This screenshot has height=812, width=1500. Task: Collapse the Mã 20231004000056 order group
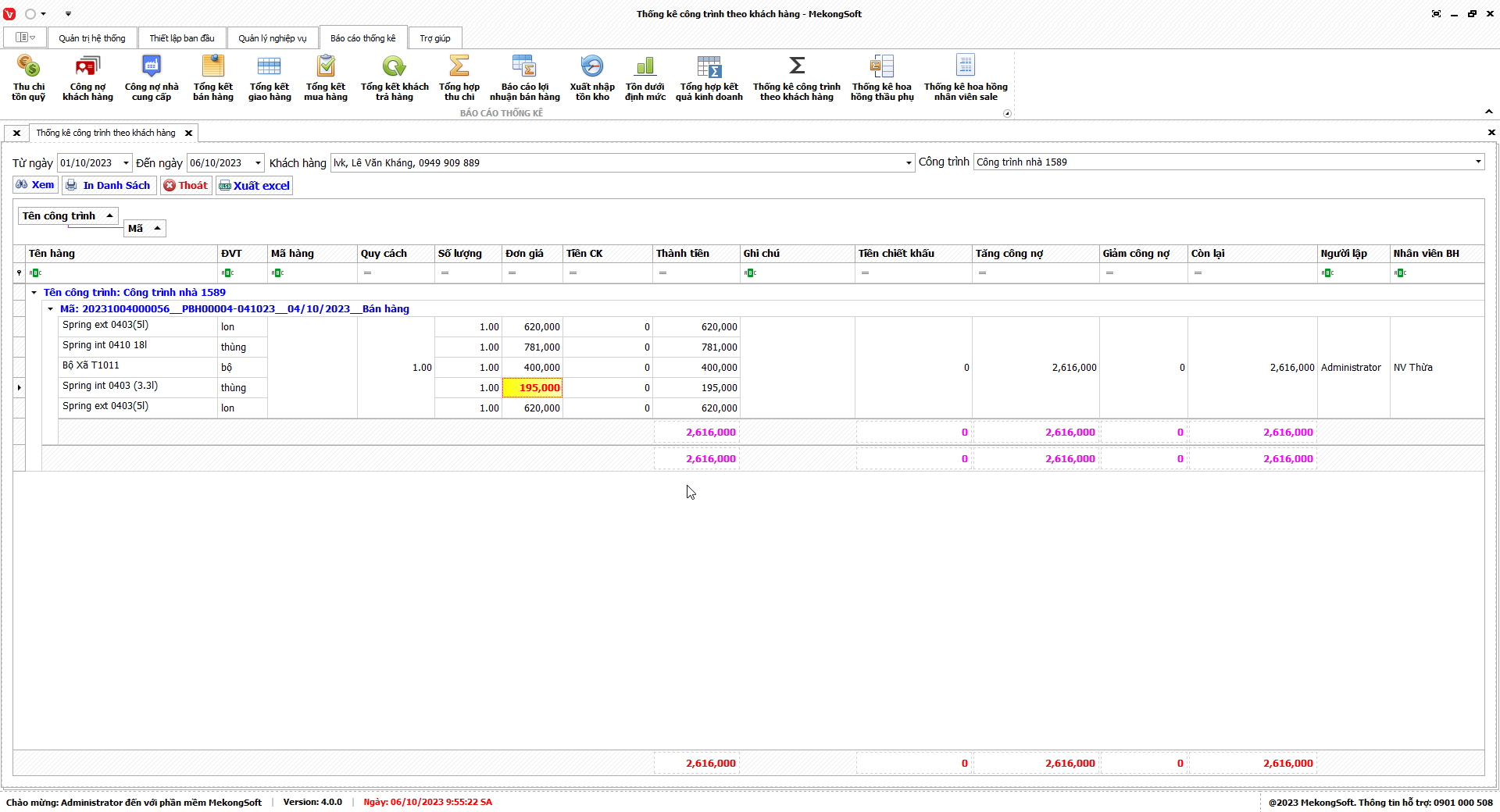pyautogui.click(x=51, y=309)
